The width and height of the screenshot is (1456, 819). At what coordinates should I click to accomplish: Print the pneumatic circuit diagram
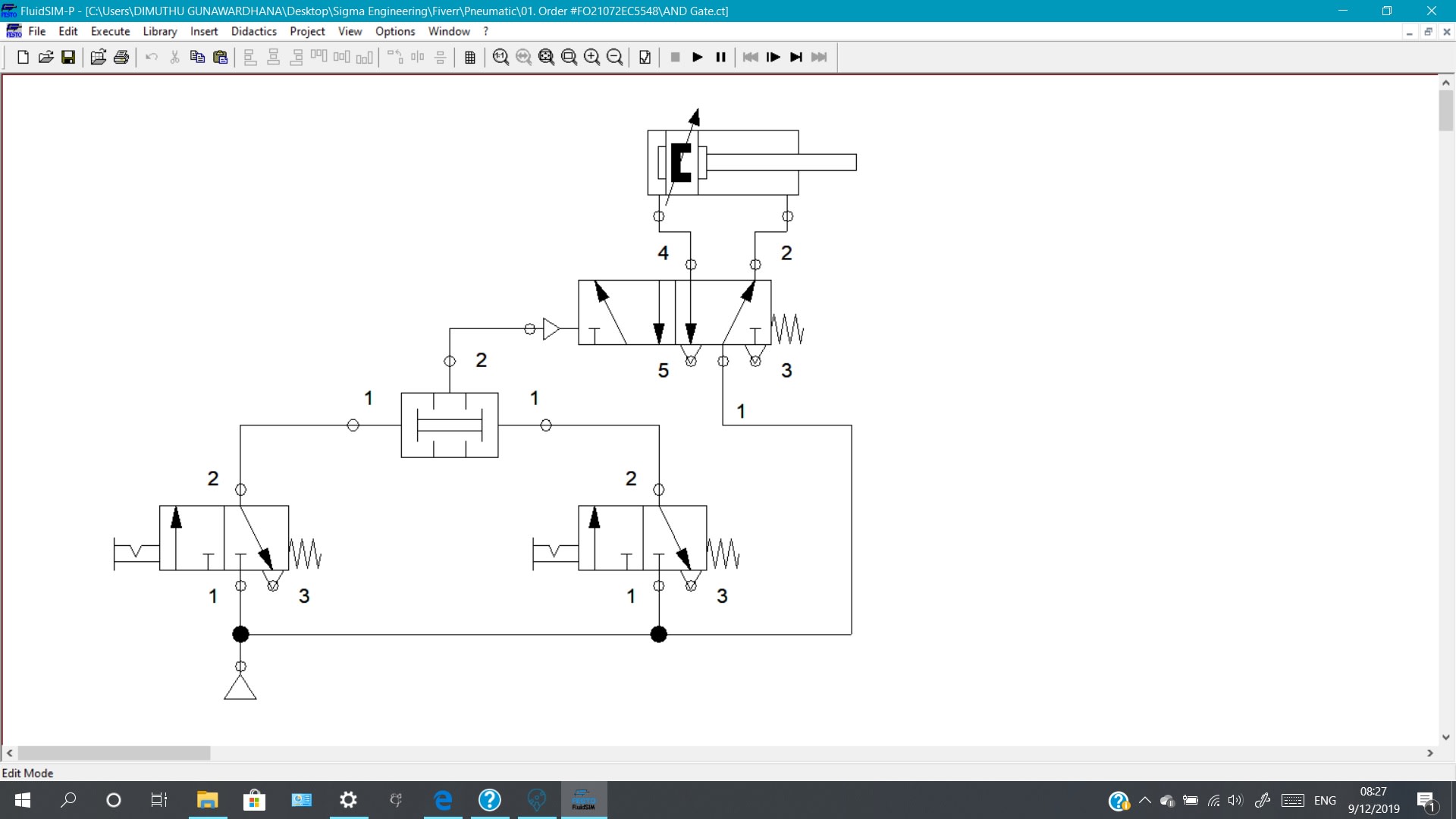pos(121,57)
